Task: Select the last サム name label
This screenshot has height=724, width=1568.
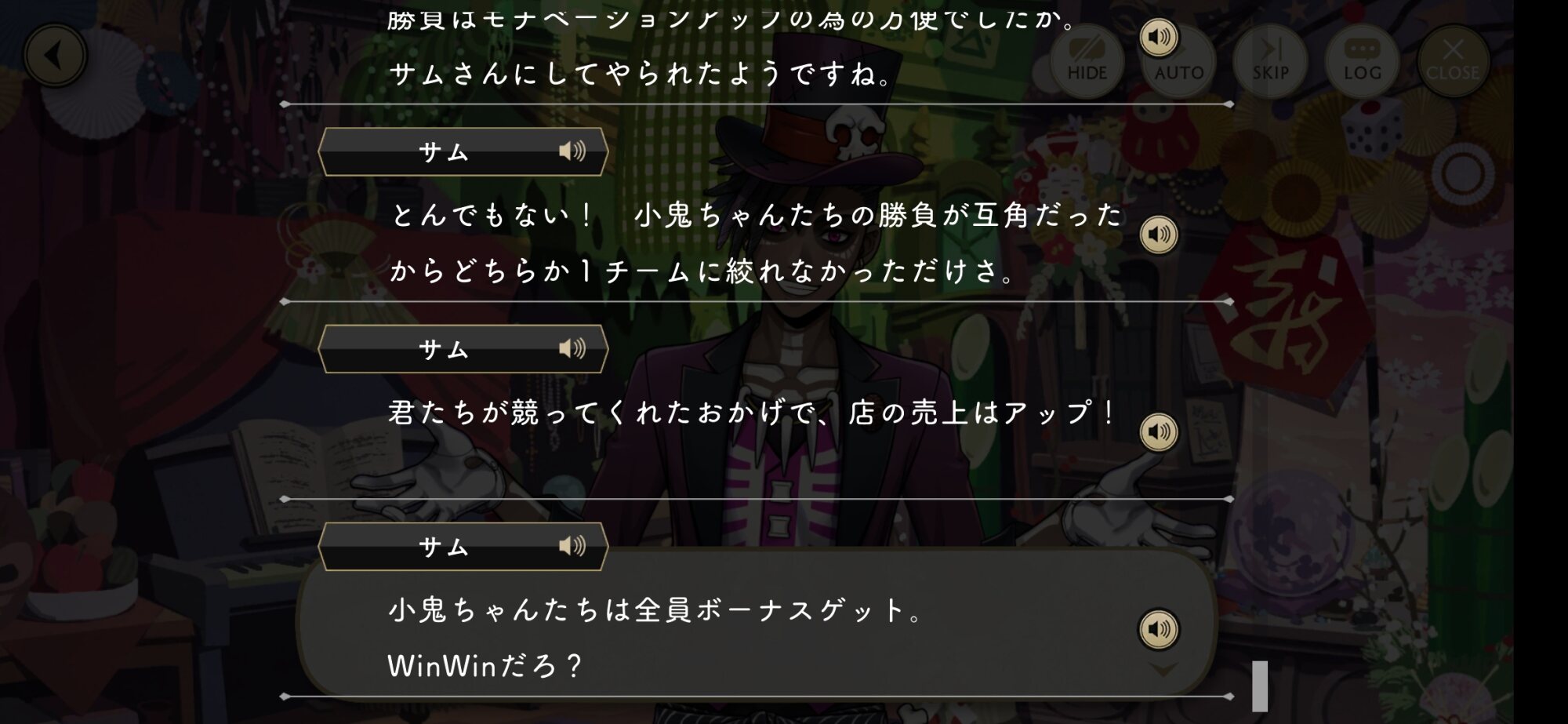Action: point(444,547)
